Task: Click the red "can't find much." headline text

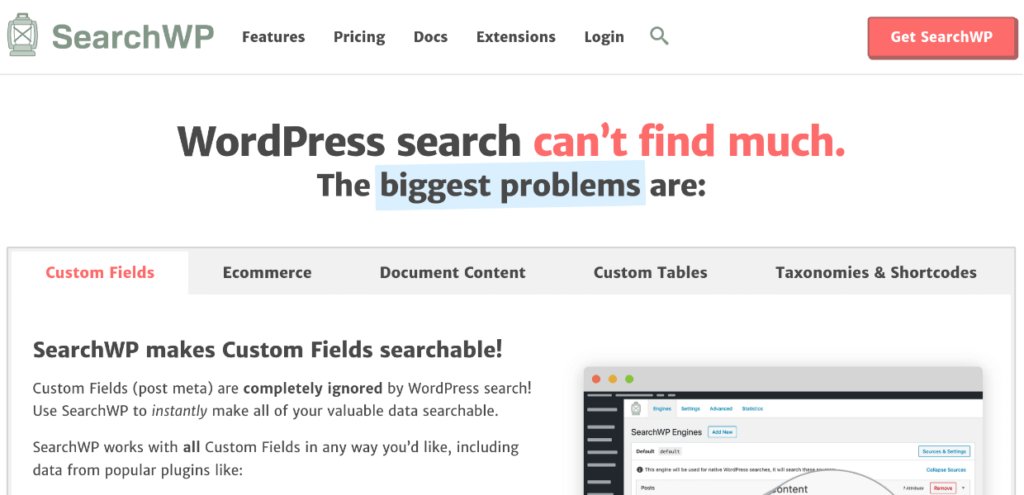Action: tap(689, 140)
